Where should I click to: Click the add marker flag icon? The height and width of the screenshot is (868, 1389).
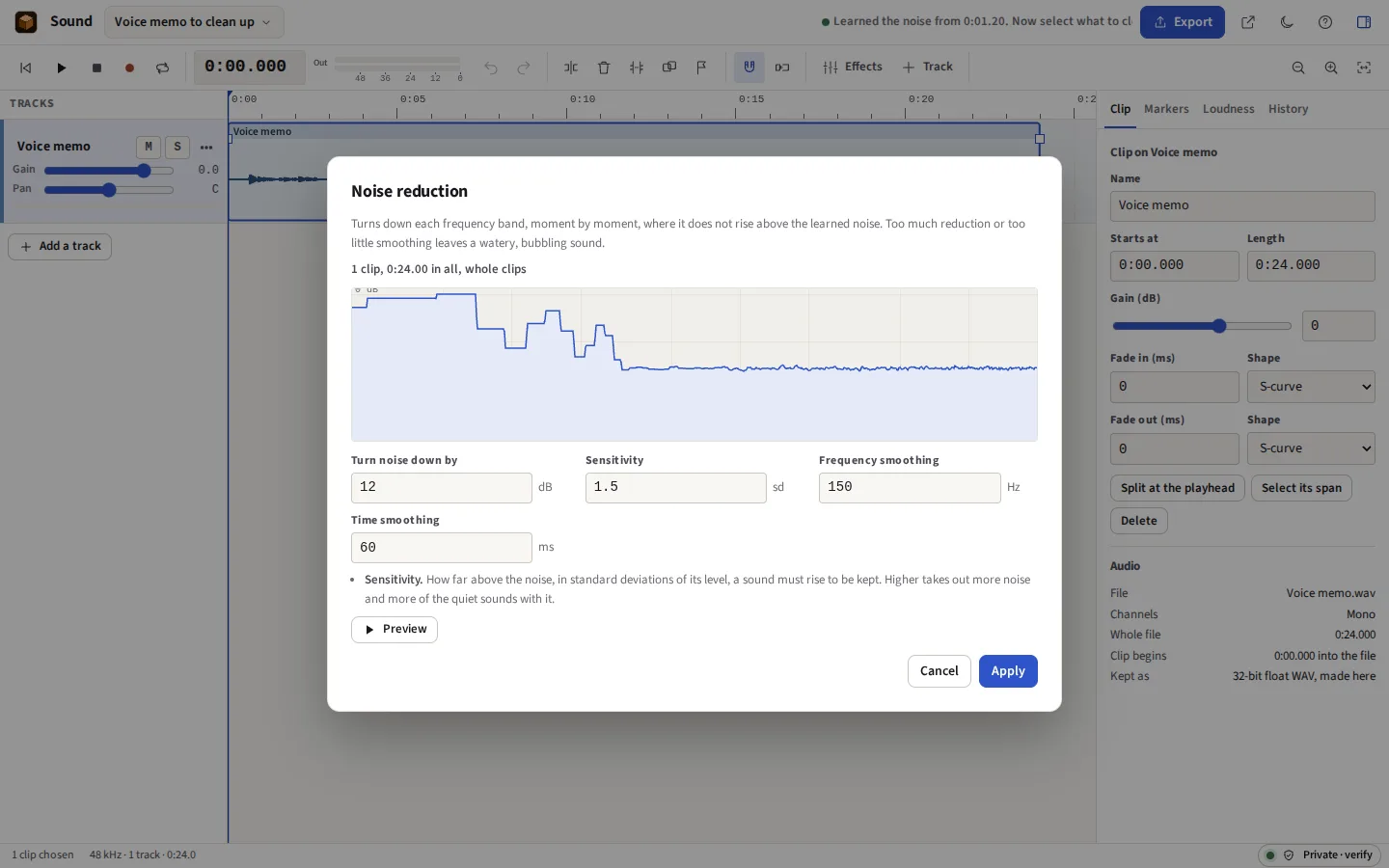click(x=701, y=68)
